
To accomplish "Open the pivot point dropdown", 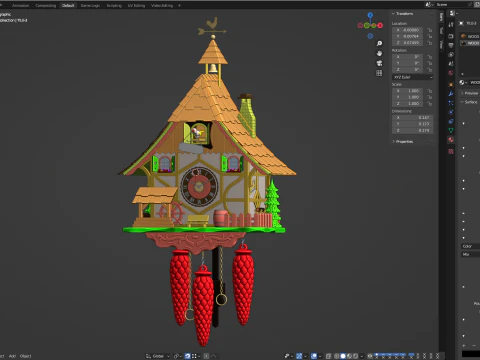I will tap(178, 356).
